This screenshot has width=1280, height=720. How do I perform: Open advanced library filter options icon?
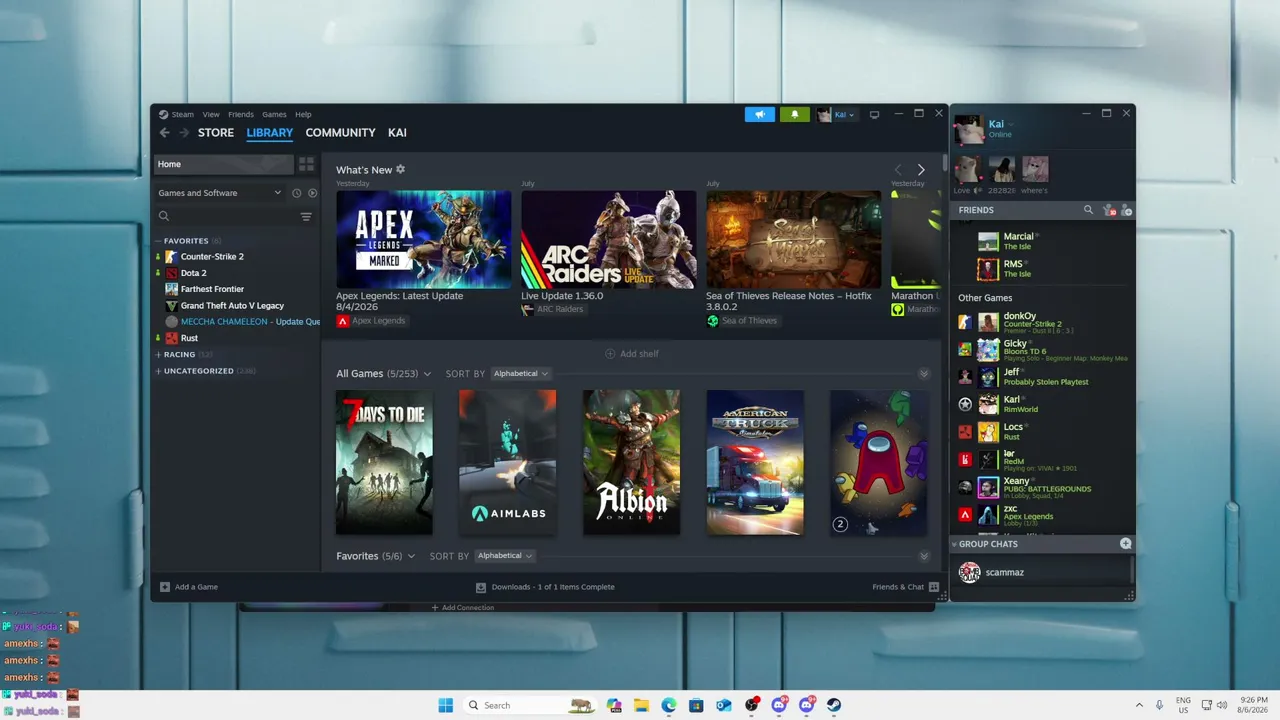(306, 216)
